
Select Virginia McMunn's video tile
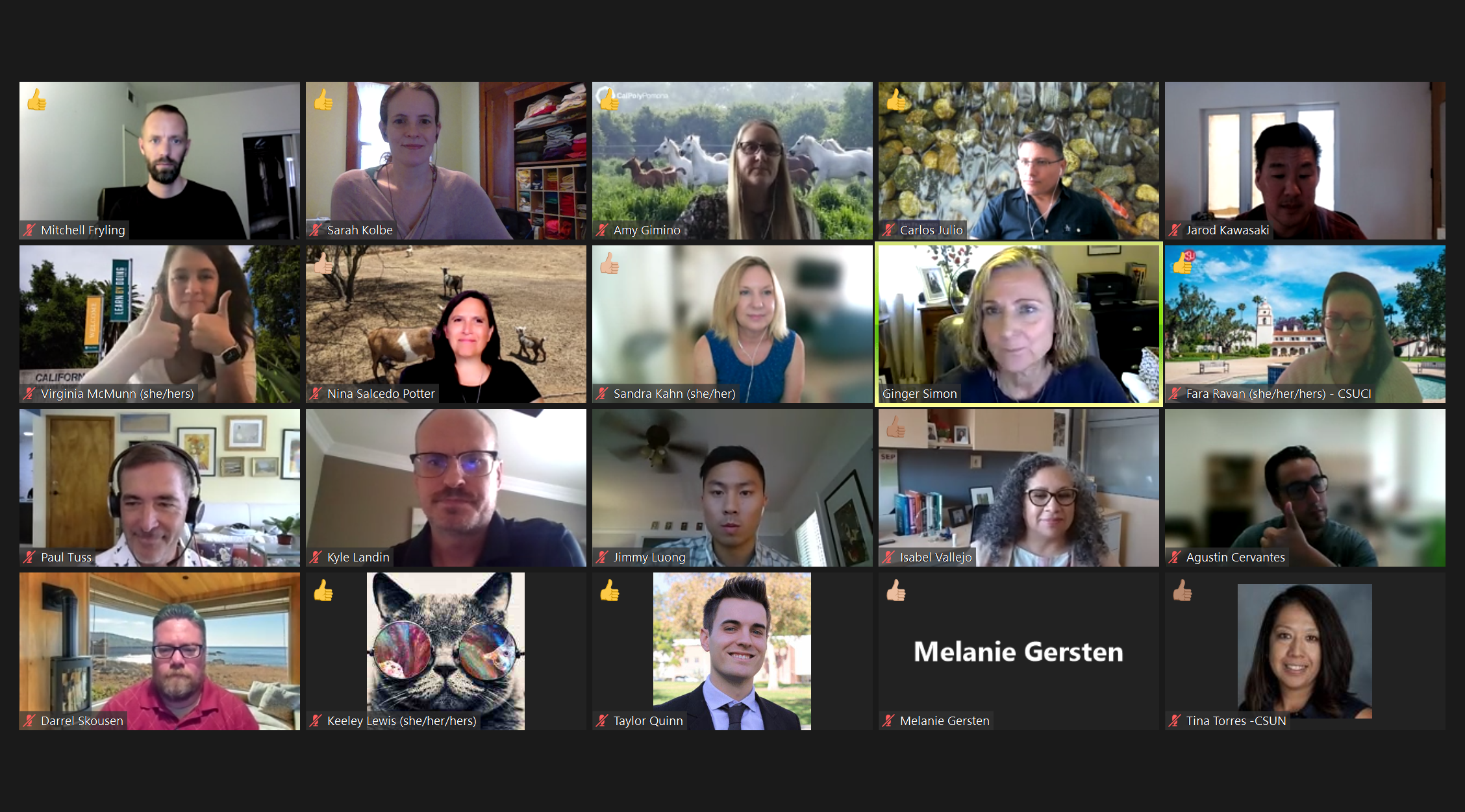[x=160, y=324]
